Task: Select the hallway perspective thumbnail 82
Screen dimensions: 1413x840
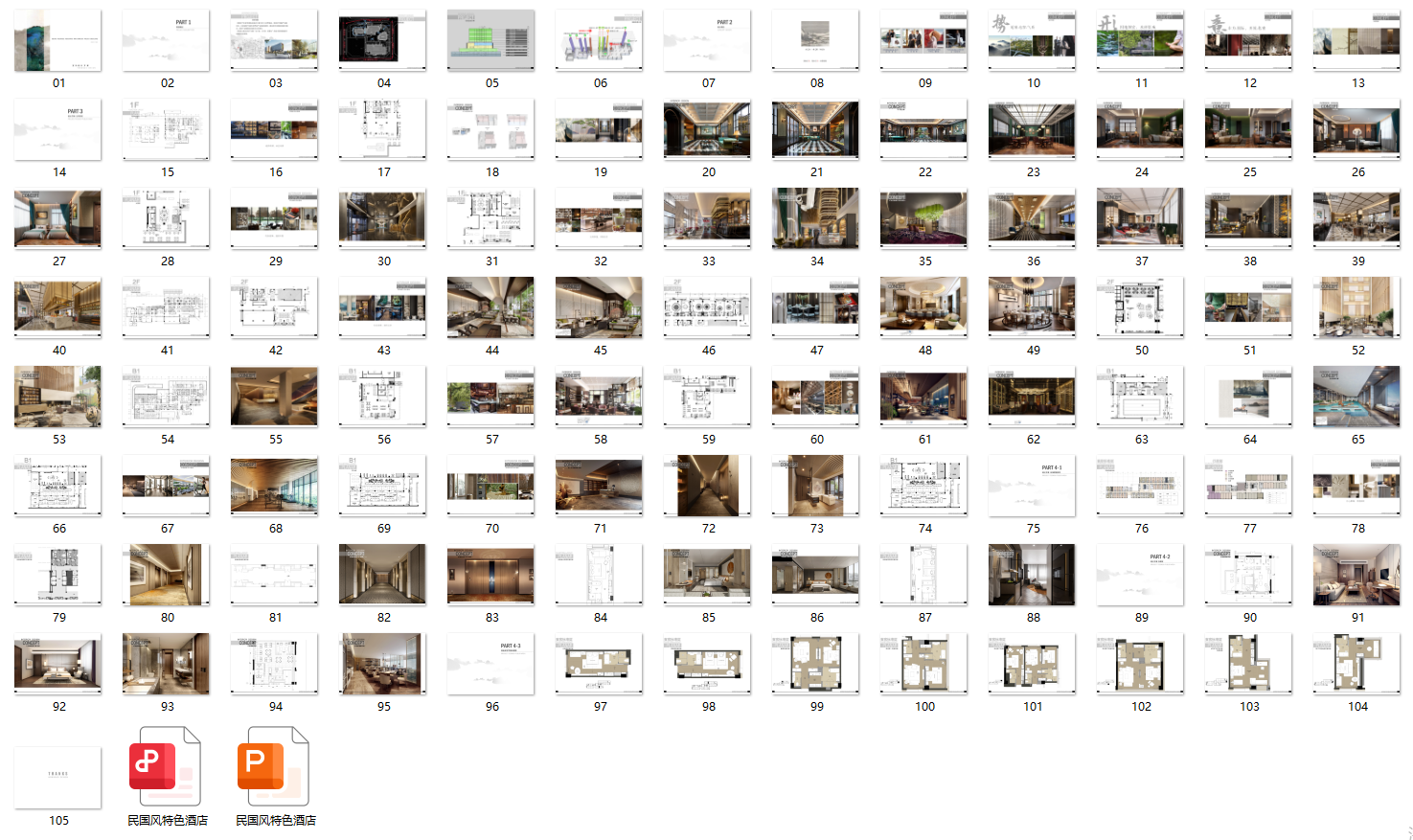Action: (x=382, y=575)
